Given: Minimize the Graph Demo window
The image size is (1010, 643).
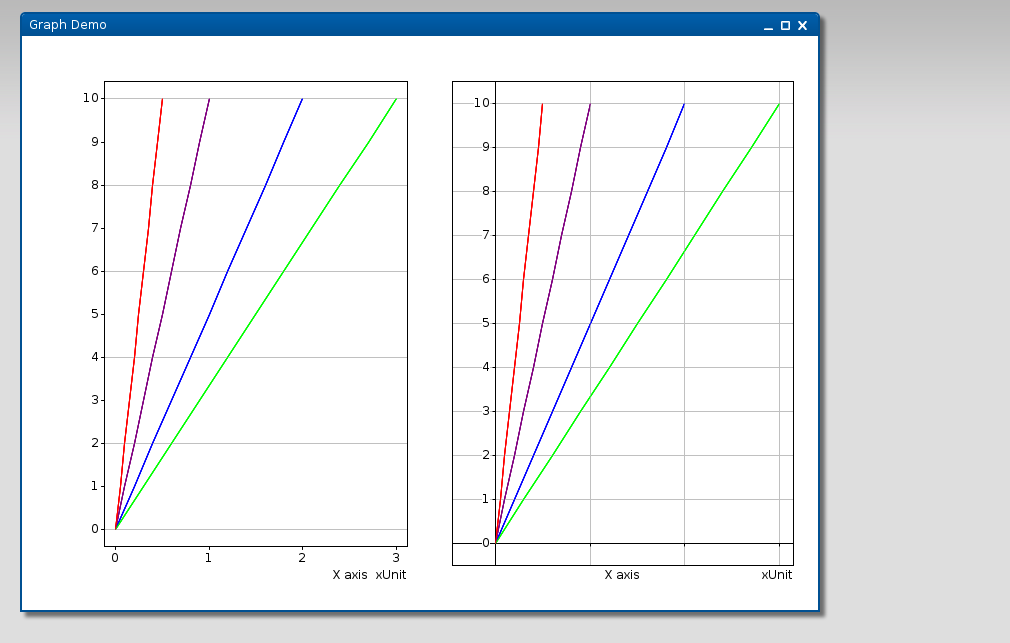Looking at the screenshot, I should coord(768,26).
